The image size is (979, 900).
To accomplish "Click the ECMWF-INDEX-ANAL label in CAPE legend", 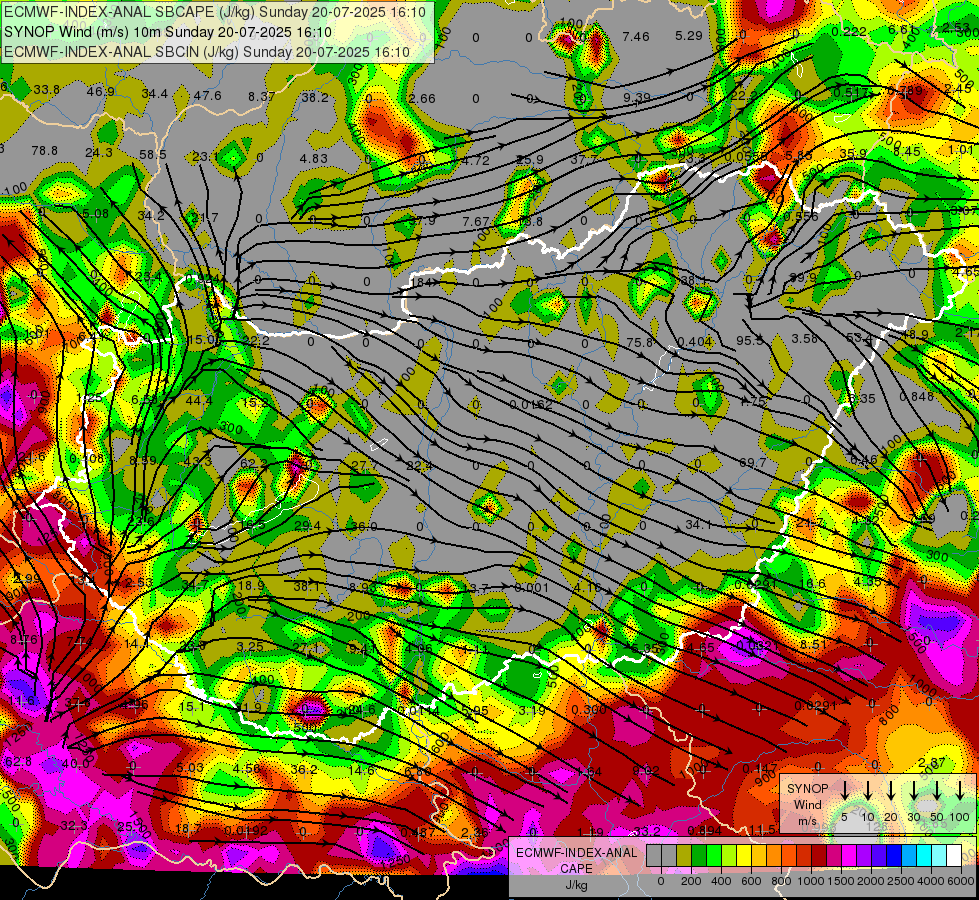I will click(x=576, y=853).
